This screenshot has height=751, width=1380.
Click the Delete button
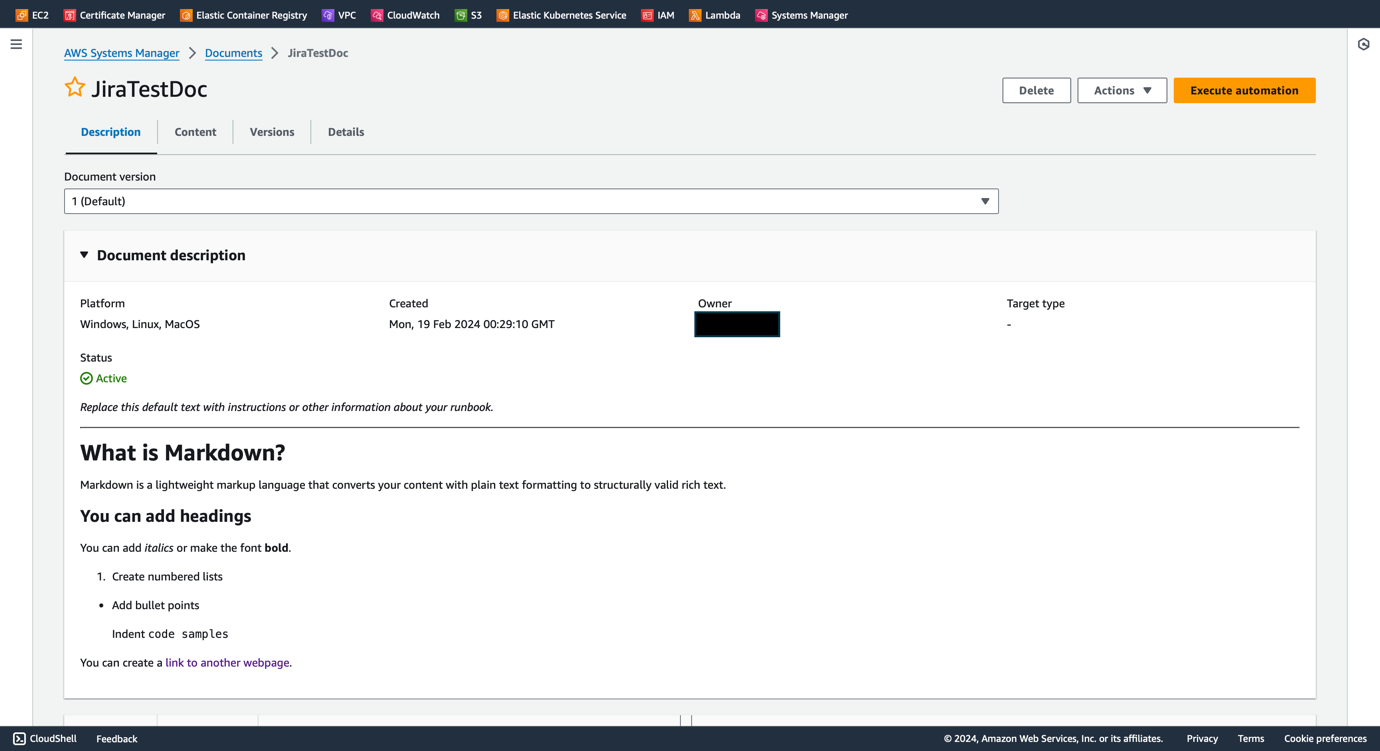click(1036, 90)
